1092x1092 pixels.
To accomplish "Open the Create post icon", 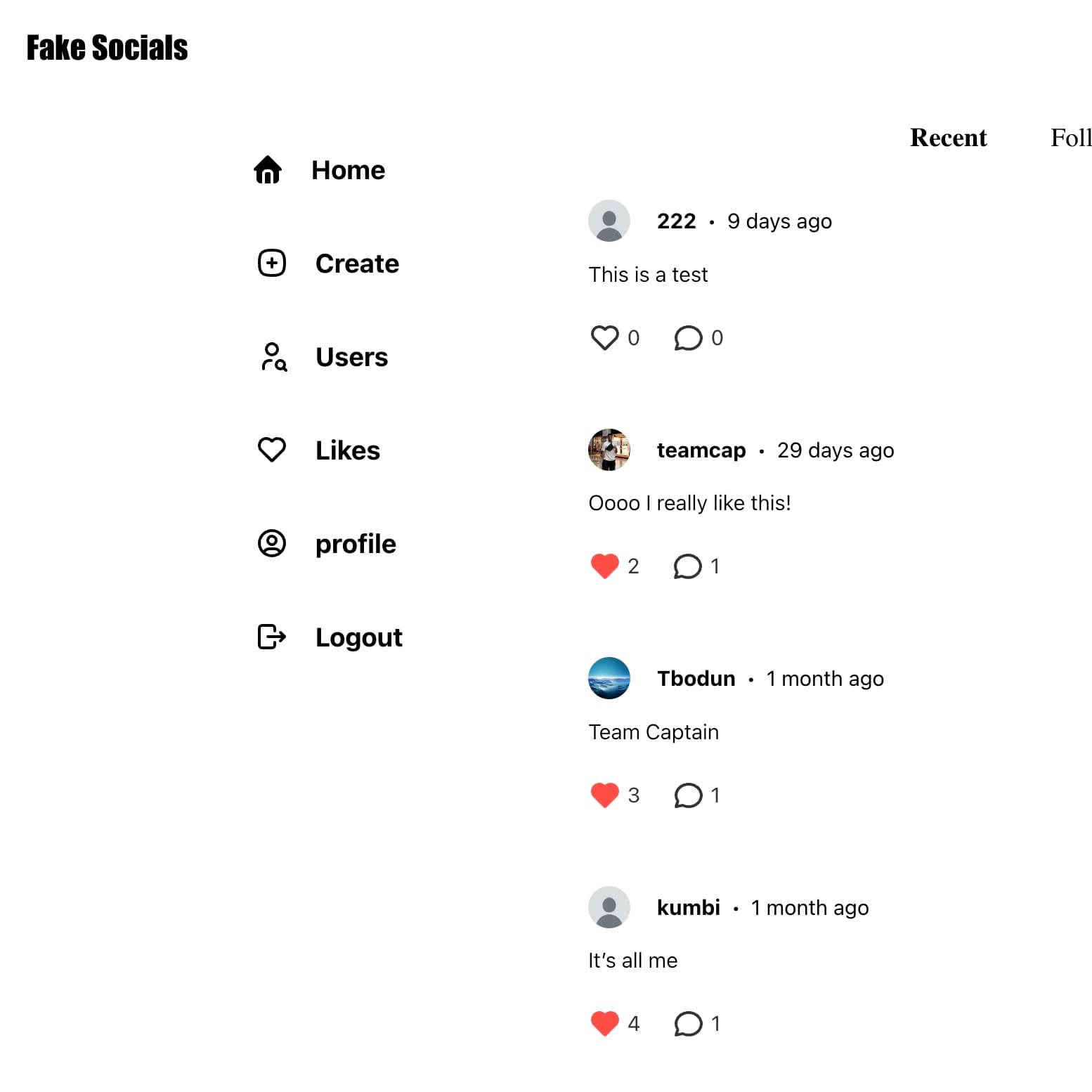I will [x=272, y=263].
